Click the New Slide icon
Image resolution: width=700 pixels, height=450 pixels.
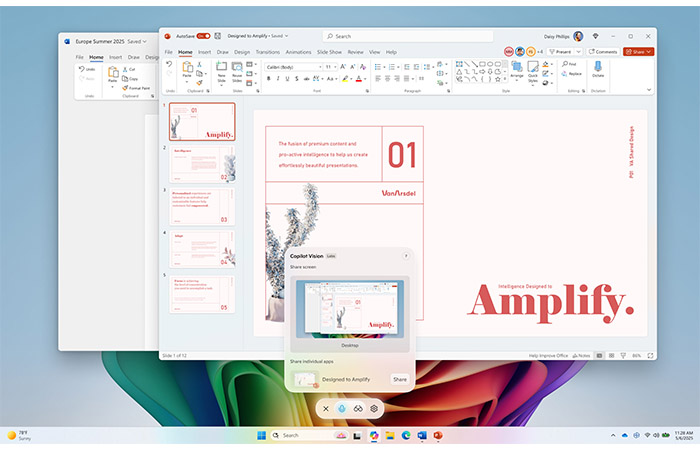point(221,67)
